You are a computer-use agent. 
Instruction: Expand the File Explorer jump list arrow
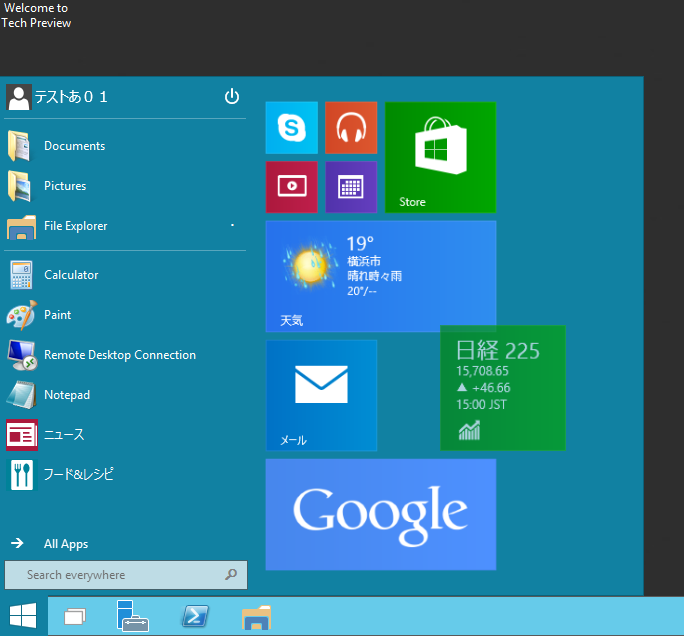[232, 225]
